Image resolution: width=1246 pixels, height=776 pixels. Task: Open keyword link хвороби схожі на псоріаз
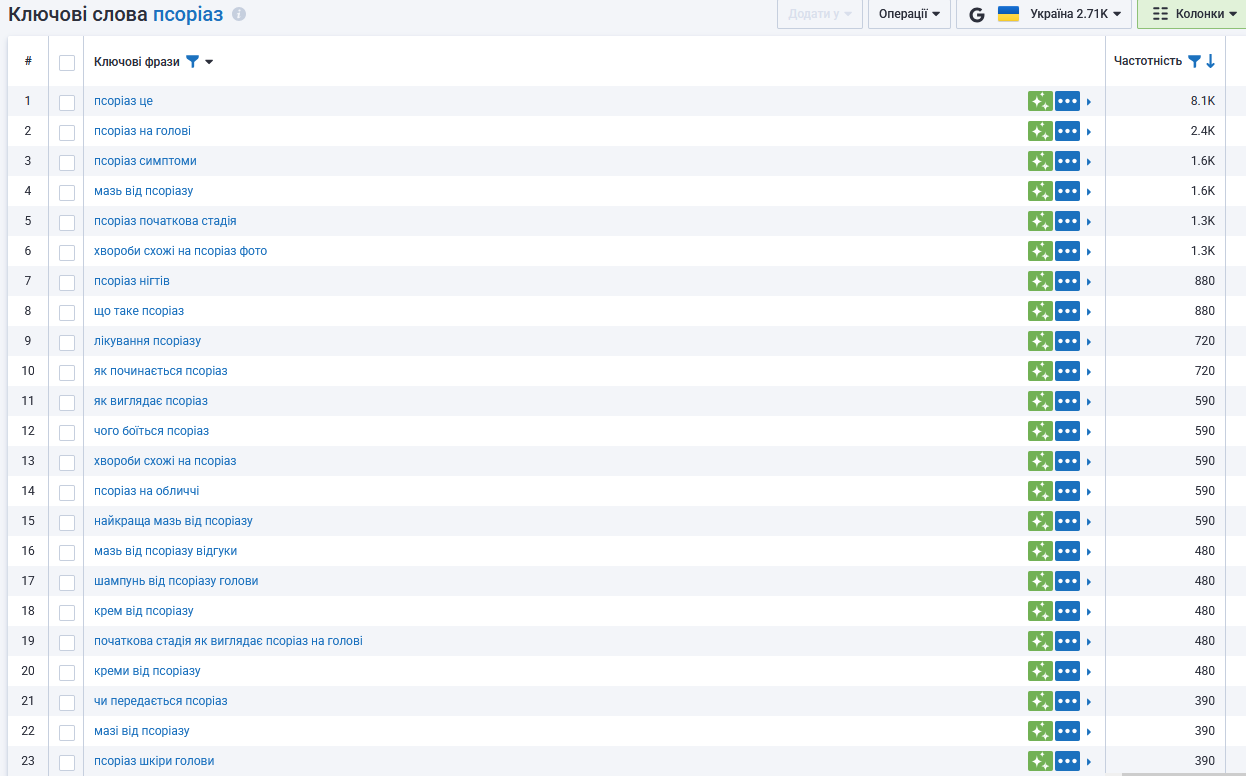tap(165, 461)
